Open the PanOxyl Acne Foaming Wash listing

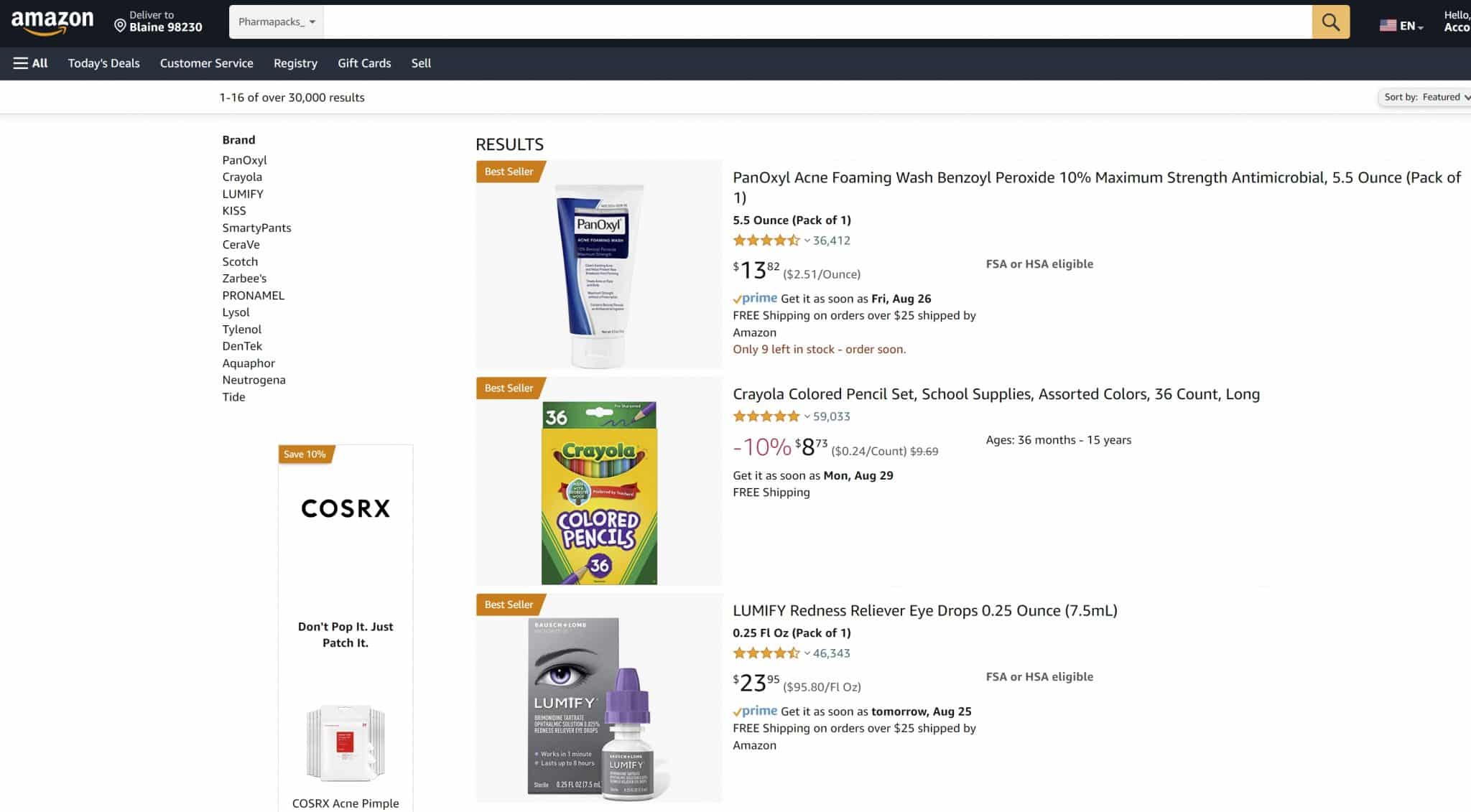(x=1096, y=187)
